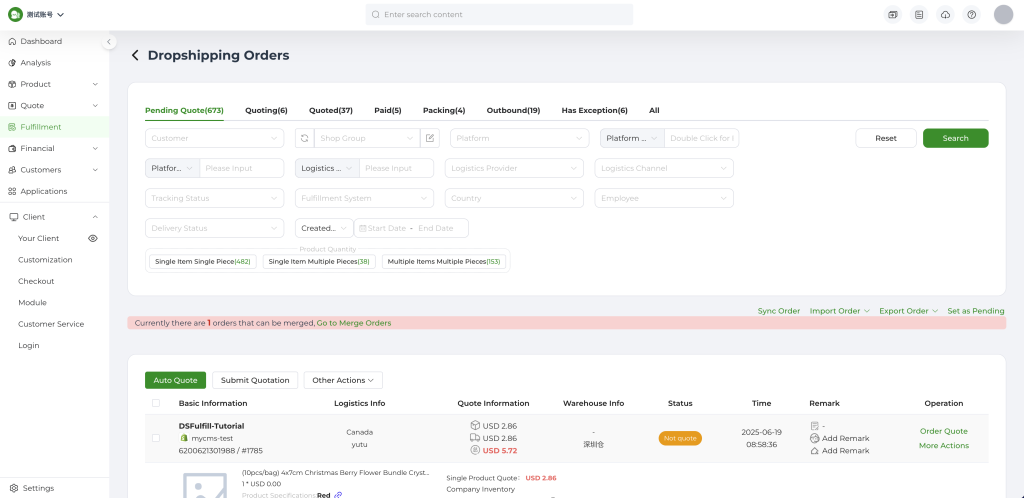This screenshot has width=1024, height=498.
Task: Tick the checkbox for DSFulfill-Tutorial order
Action: pyautogui.click(x=155, y=438)
